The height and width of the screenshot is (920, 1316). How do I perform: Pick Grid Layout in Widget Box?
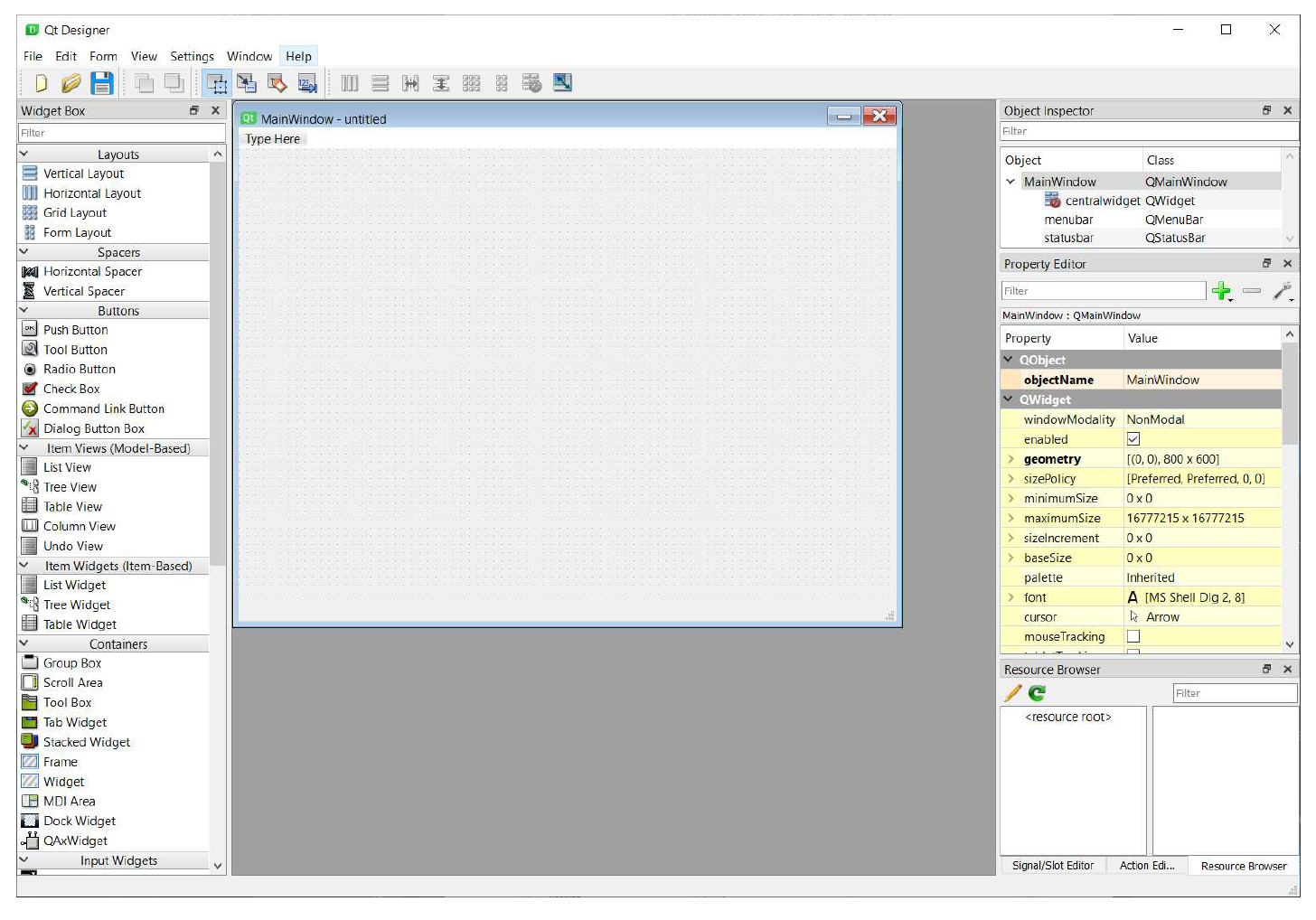click(x=75, y=212)
